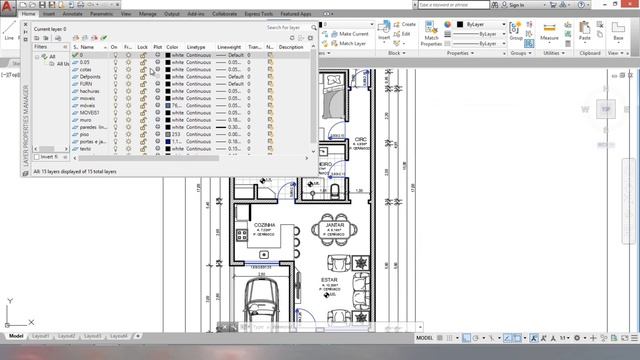Open the Output ribbon tab
The width and height of the screenshot is (640, 360).
171,14
